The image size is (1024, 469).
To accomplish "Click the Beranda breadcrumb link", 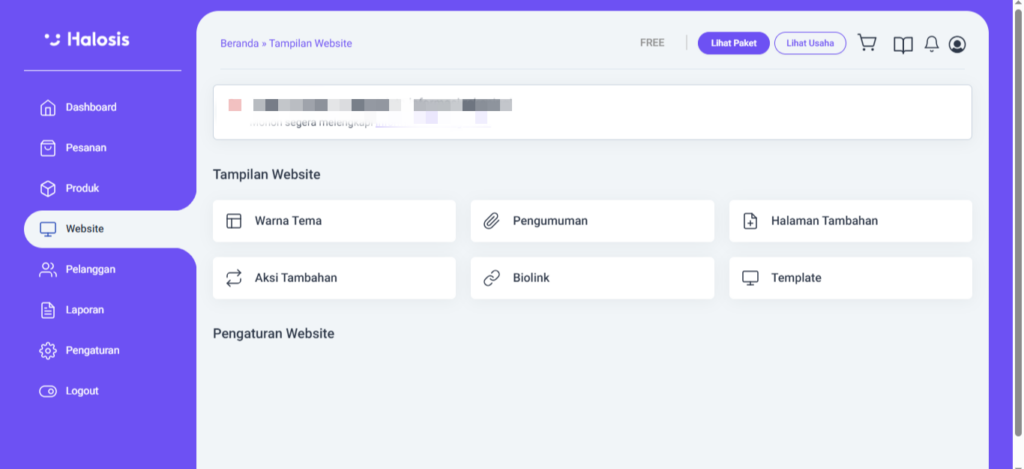I will tap(239, 44).
